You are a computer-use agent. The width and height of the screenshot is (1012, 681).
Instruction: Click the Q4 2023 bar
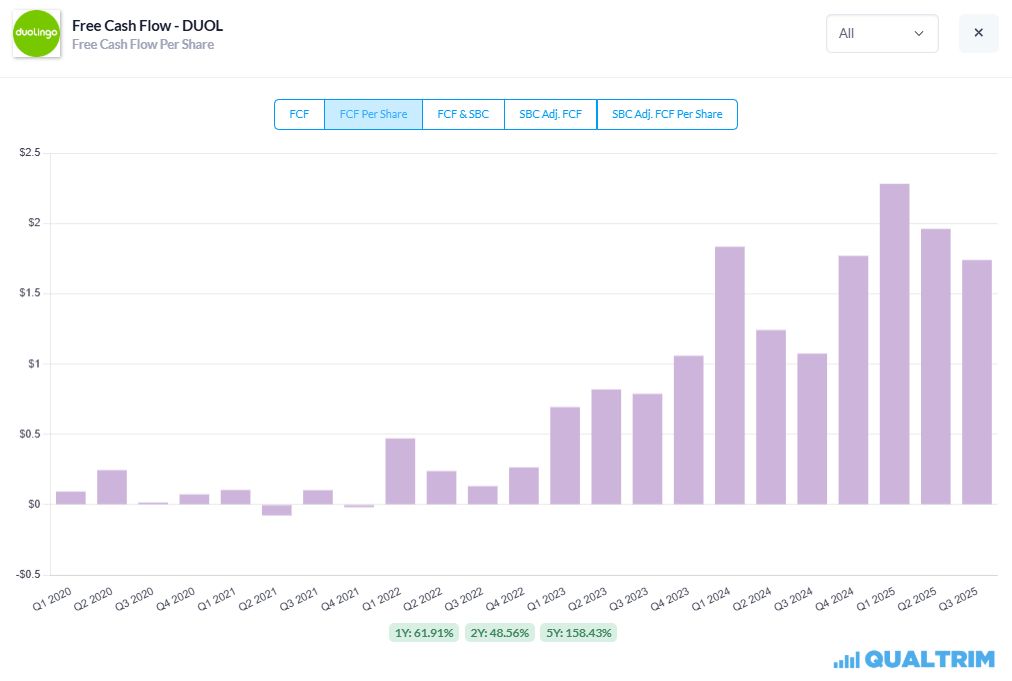pyautogui.click(x=689, y=430)
